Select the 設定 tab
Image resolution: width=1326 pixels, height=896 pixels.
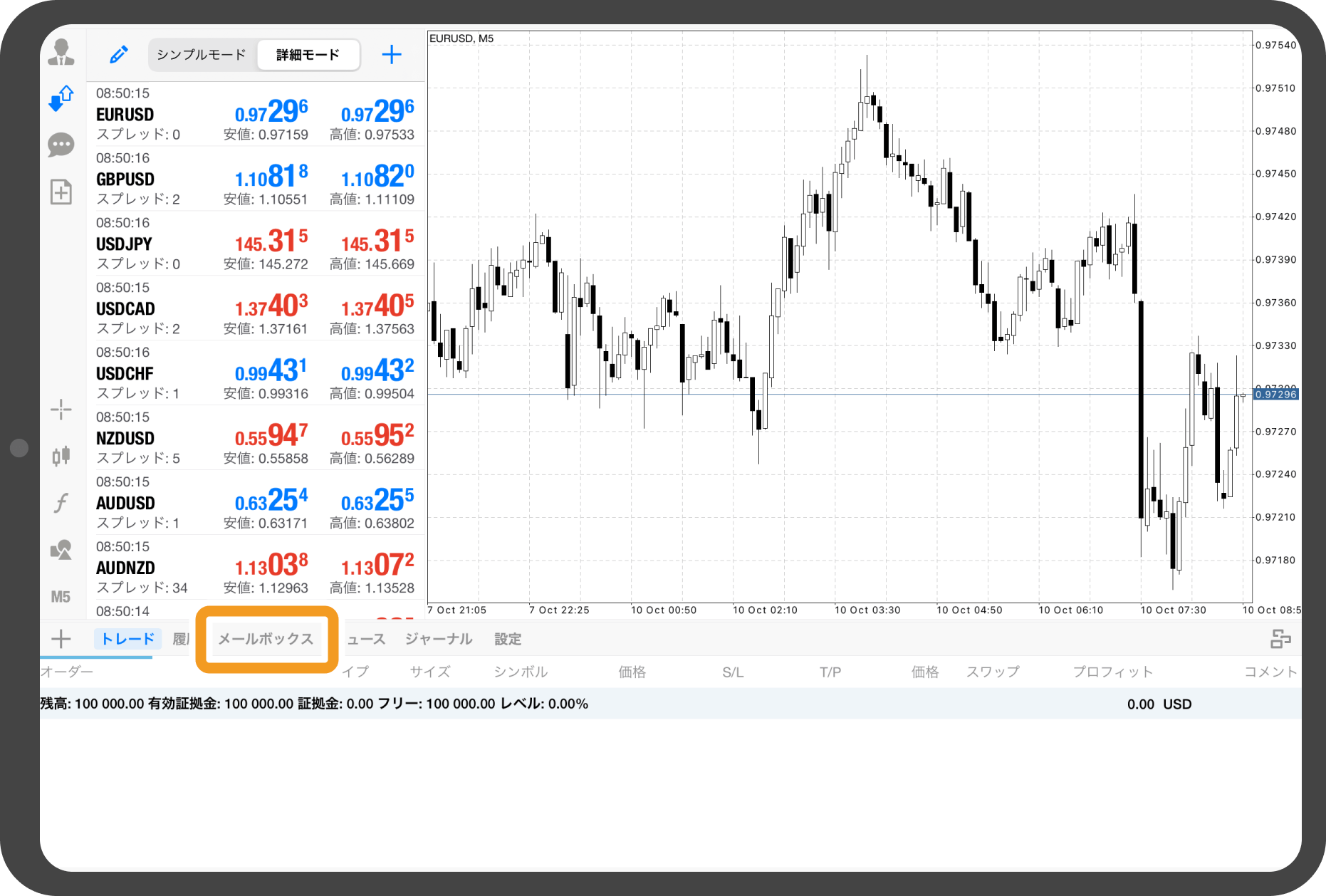pyautogui.click(x=508, y=639)
